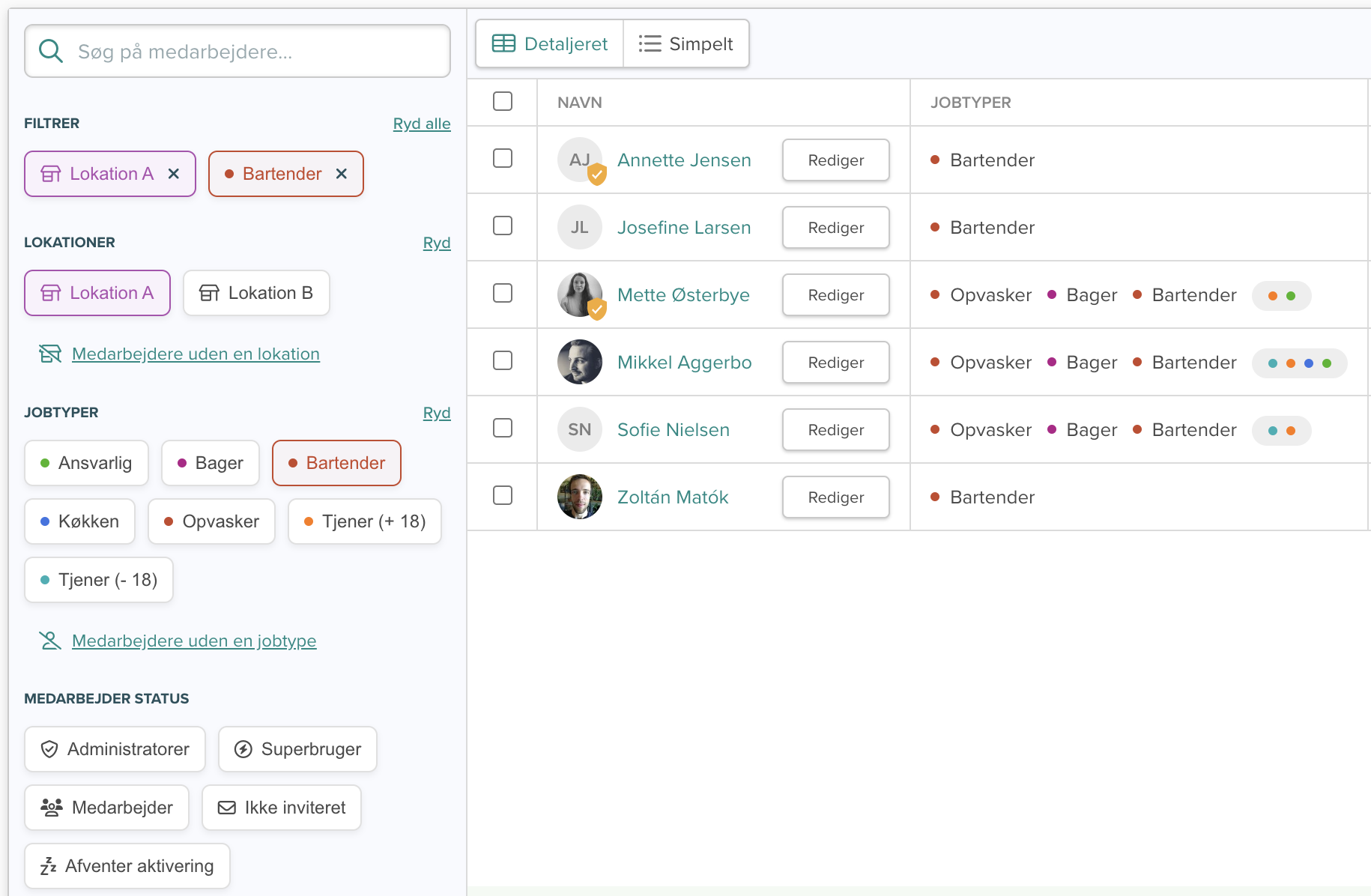Switch to the Detaljeret view tab
Screen dimensions: 1371x896
(550, 44)
